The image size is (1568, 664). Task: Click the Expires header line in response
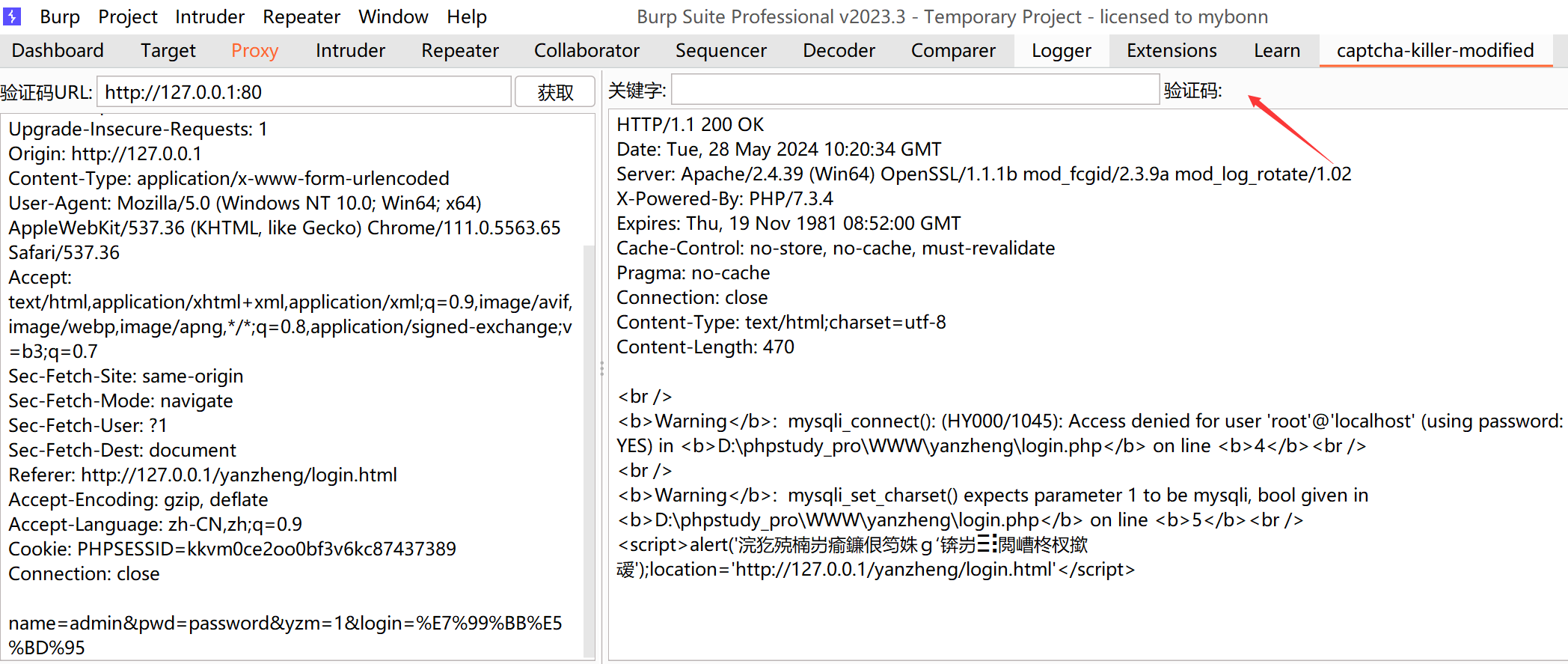(x=788, y=223)
